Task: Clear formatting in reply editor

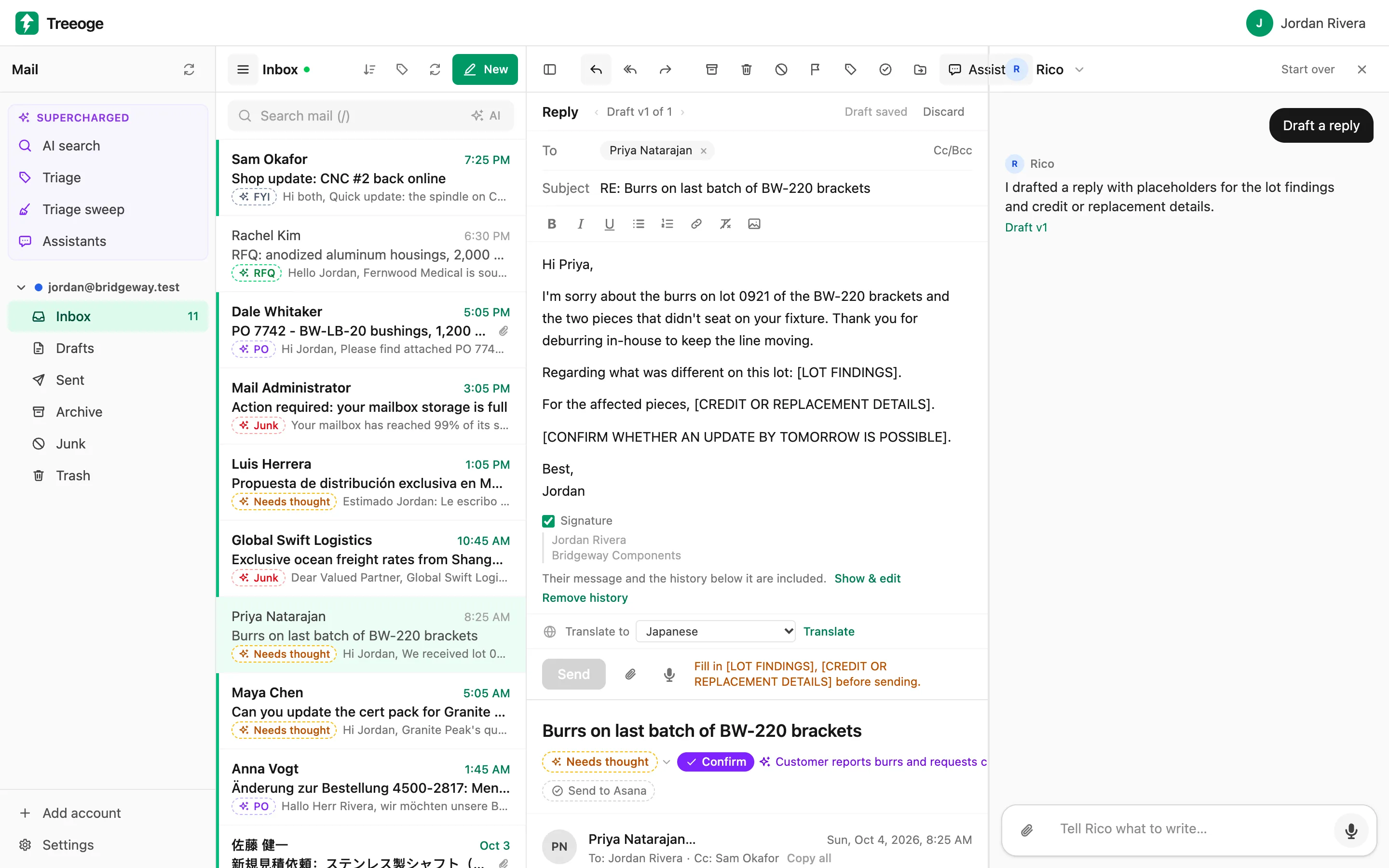Action: click(x=725, y=224)
